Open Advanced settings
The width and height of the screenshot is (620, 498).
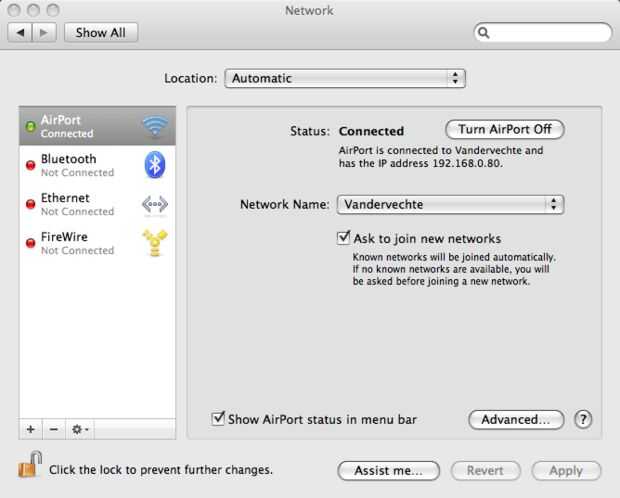point(516,420)
